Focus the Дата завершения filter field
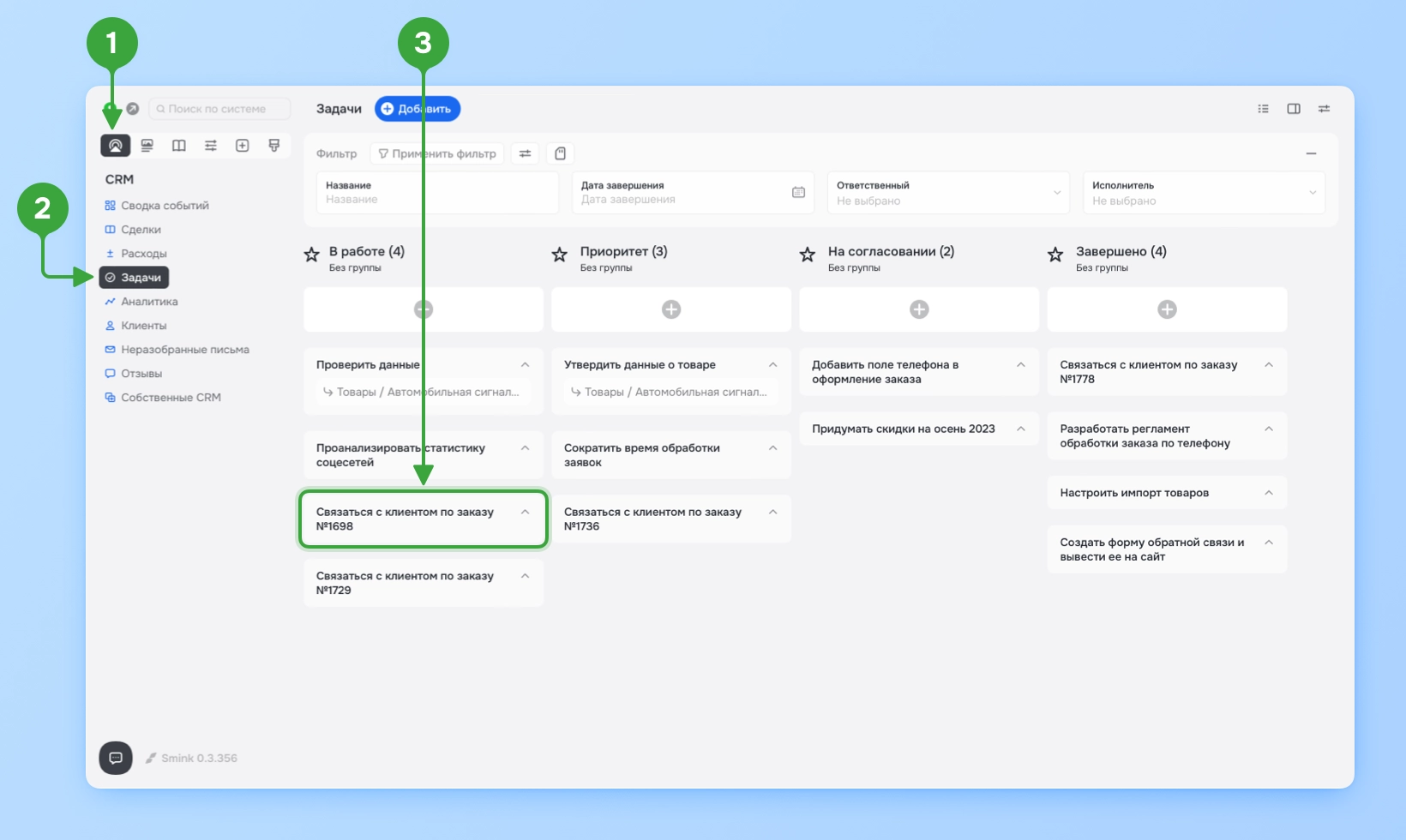Viewport: 1406px width, 840px height. pos(693,193)
